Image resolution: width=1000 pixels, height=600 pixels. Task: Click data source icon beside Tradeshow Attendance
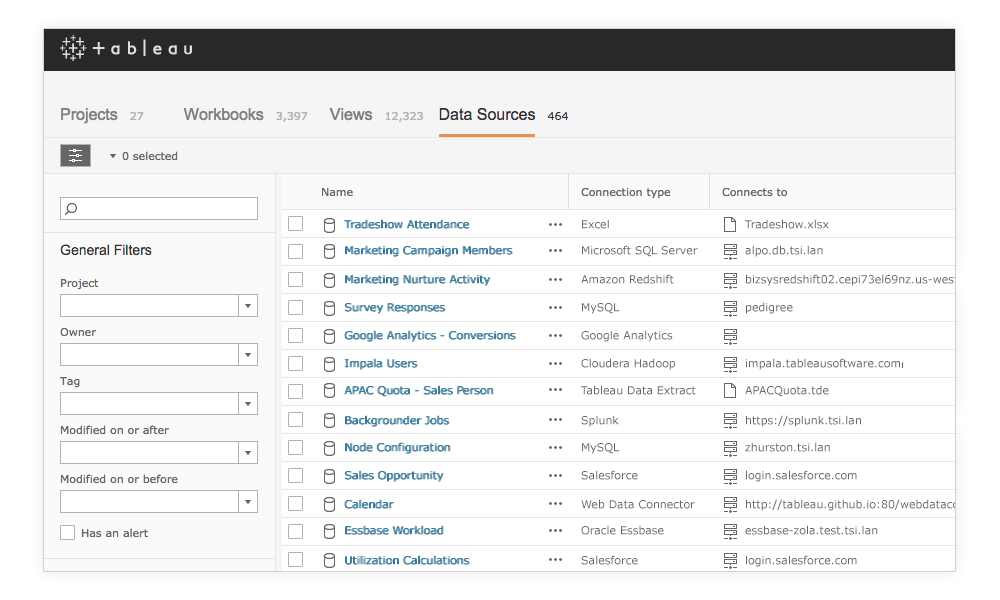pos(329,224)
